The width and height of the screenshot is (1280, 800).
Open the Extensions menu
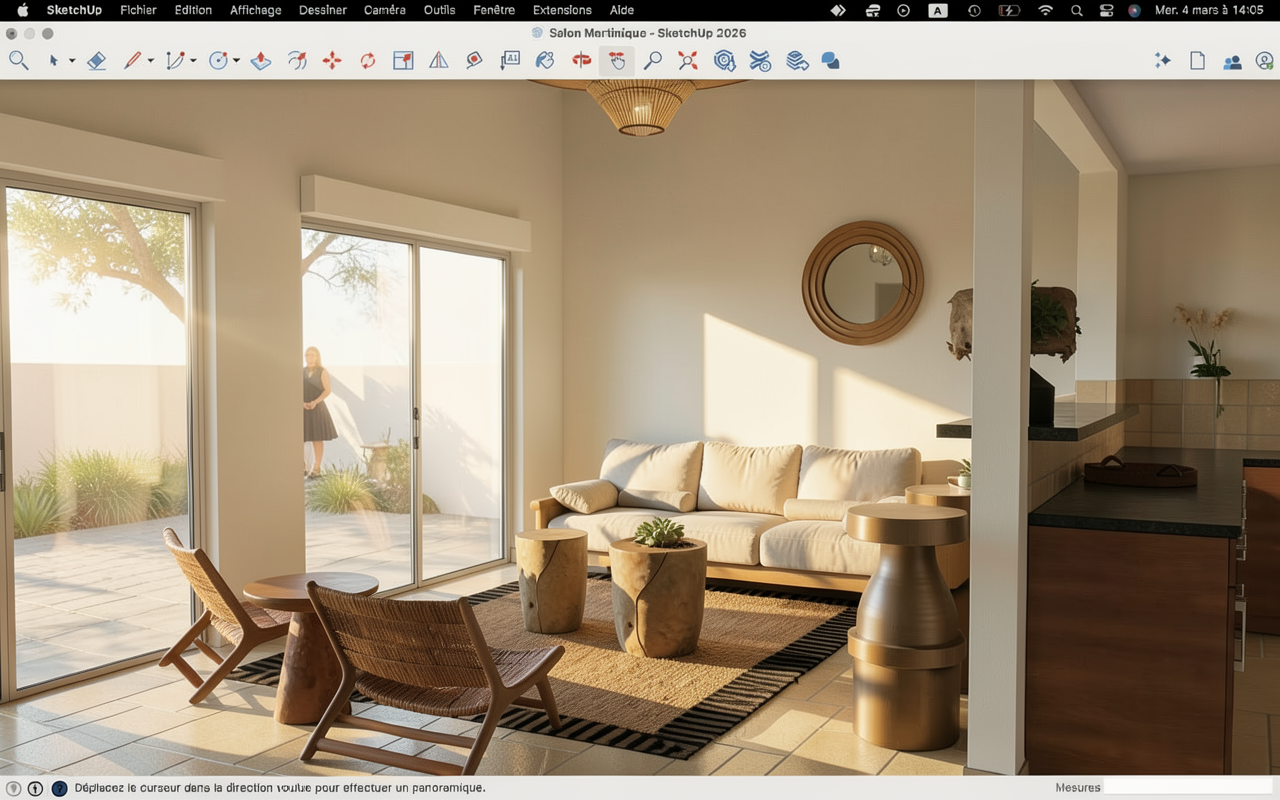[x=562, y=10]
